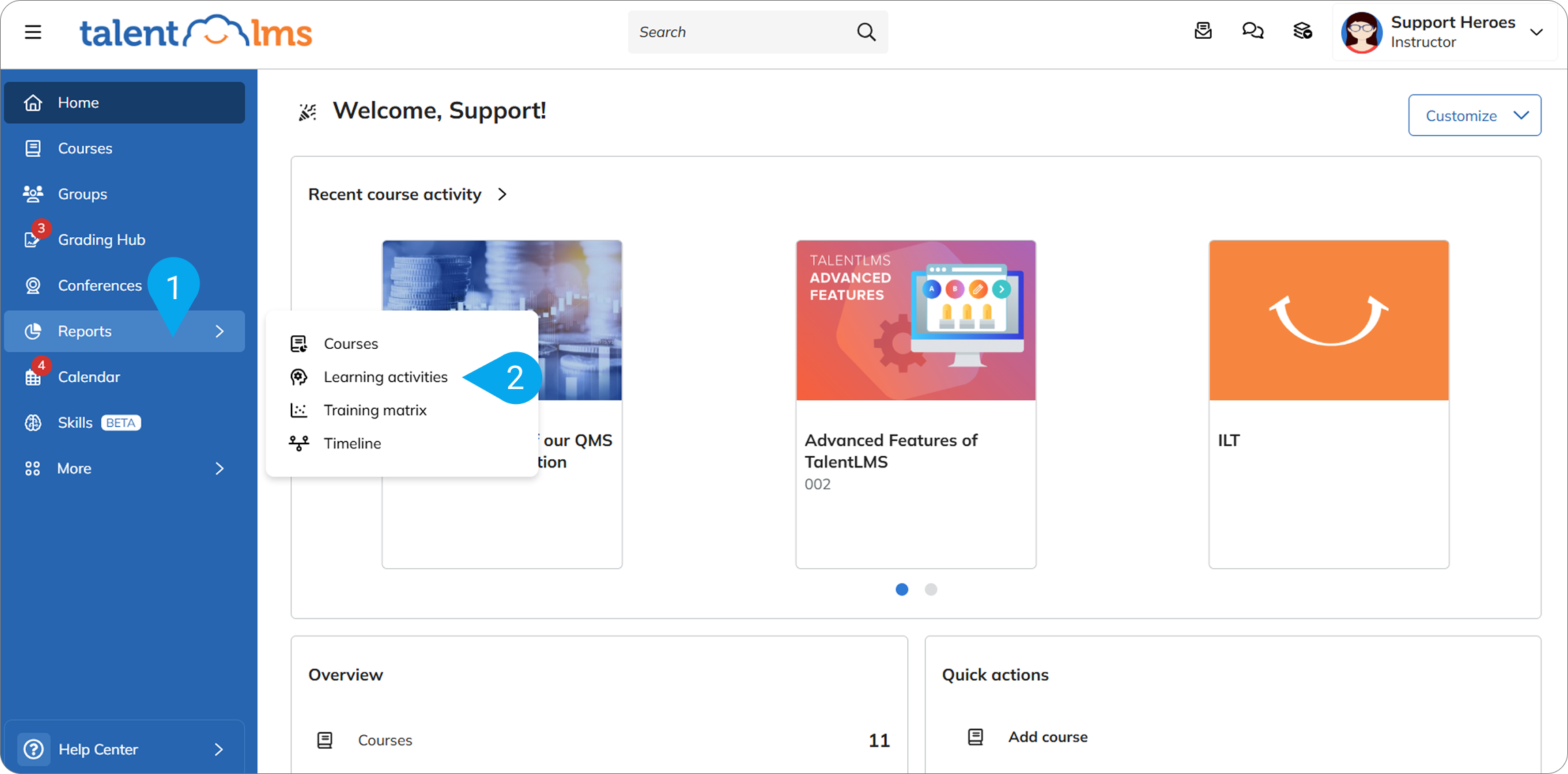Screen dimensions: 1568x774
Task: Click the Calendar icon
Action: 33,377
